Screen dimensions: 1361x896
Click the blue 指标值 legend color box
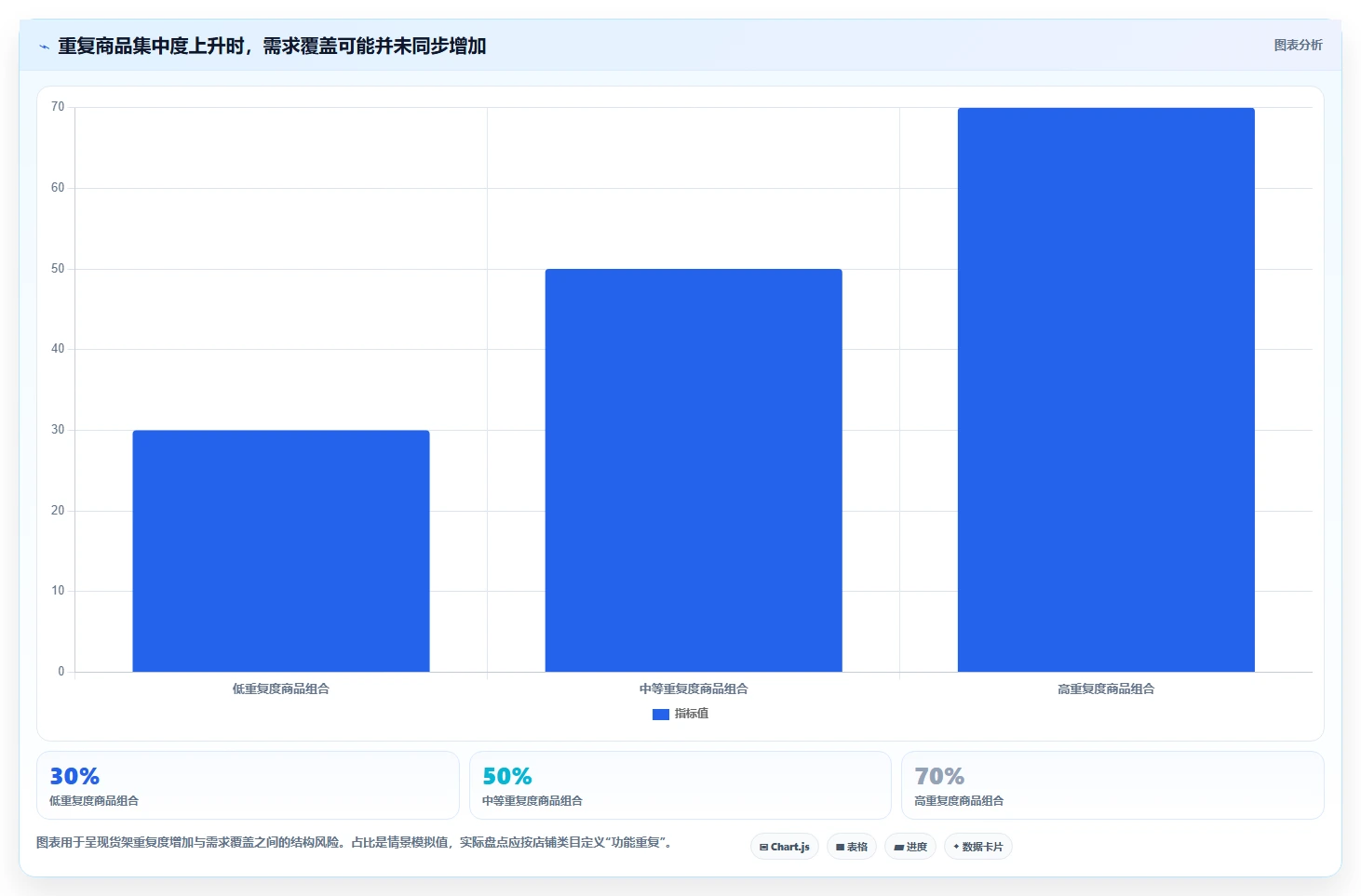661,715
